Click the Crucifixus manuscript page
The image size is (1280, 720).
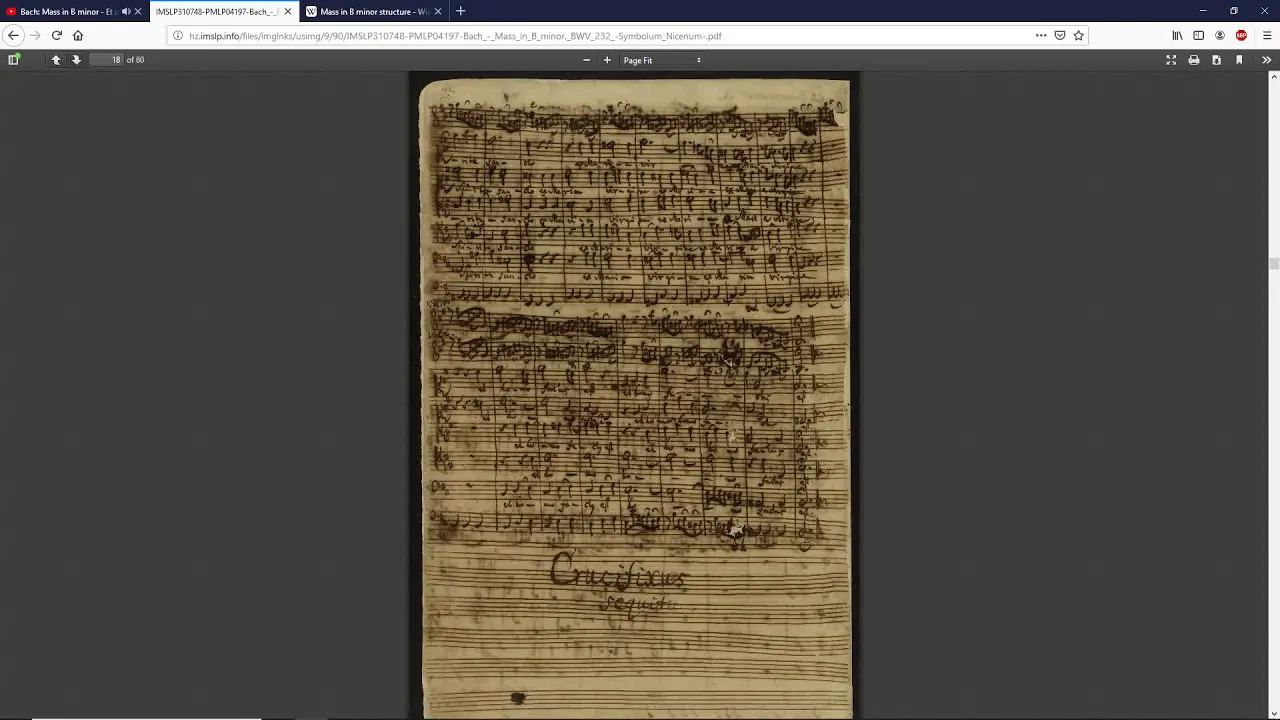(634, 398)
